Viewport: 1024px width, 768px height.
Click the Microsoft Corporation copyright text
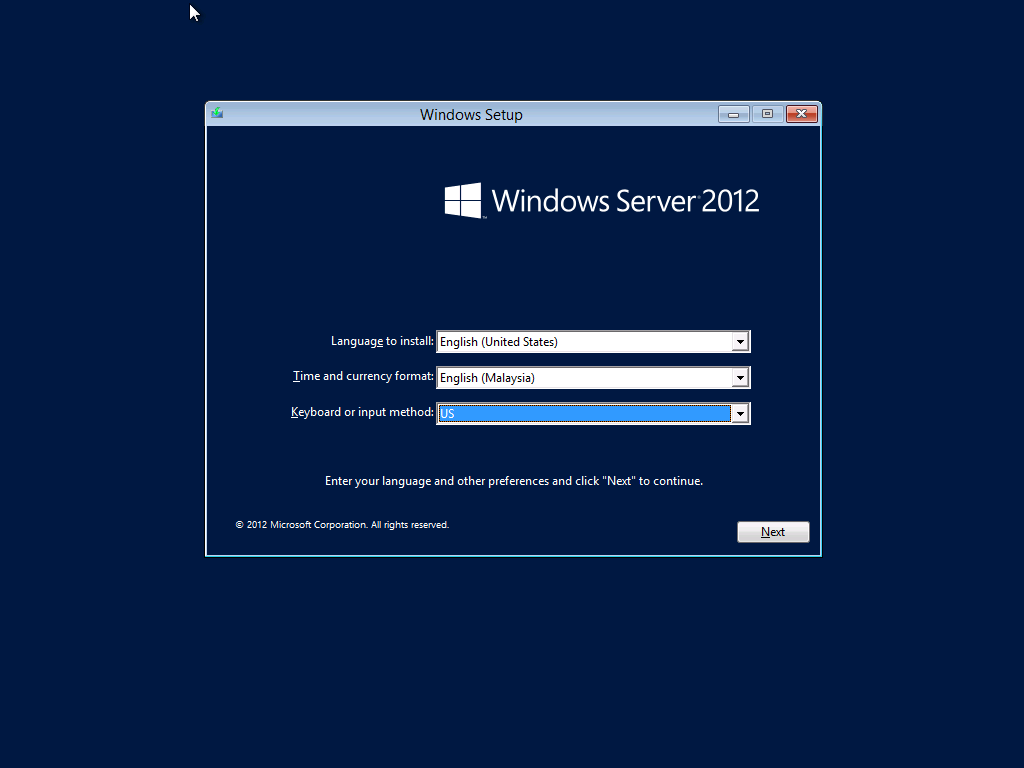pos(342,524)
